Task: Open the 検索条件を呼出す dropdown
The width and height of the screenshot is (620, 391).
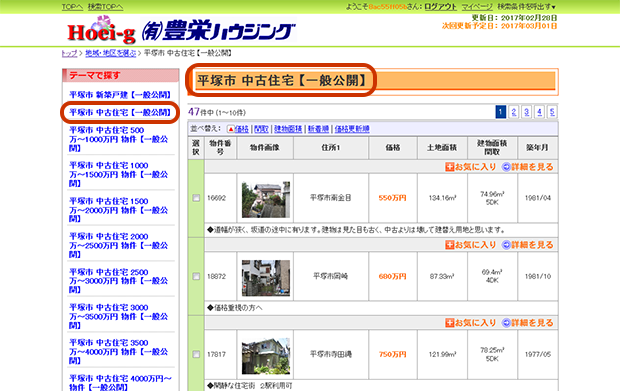Action: pos(526,7)
